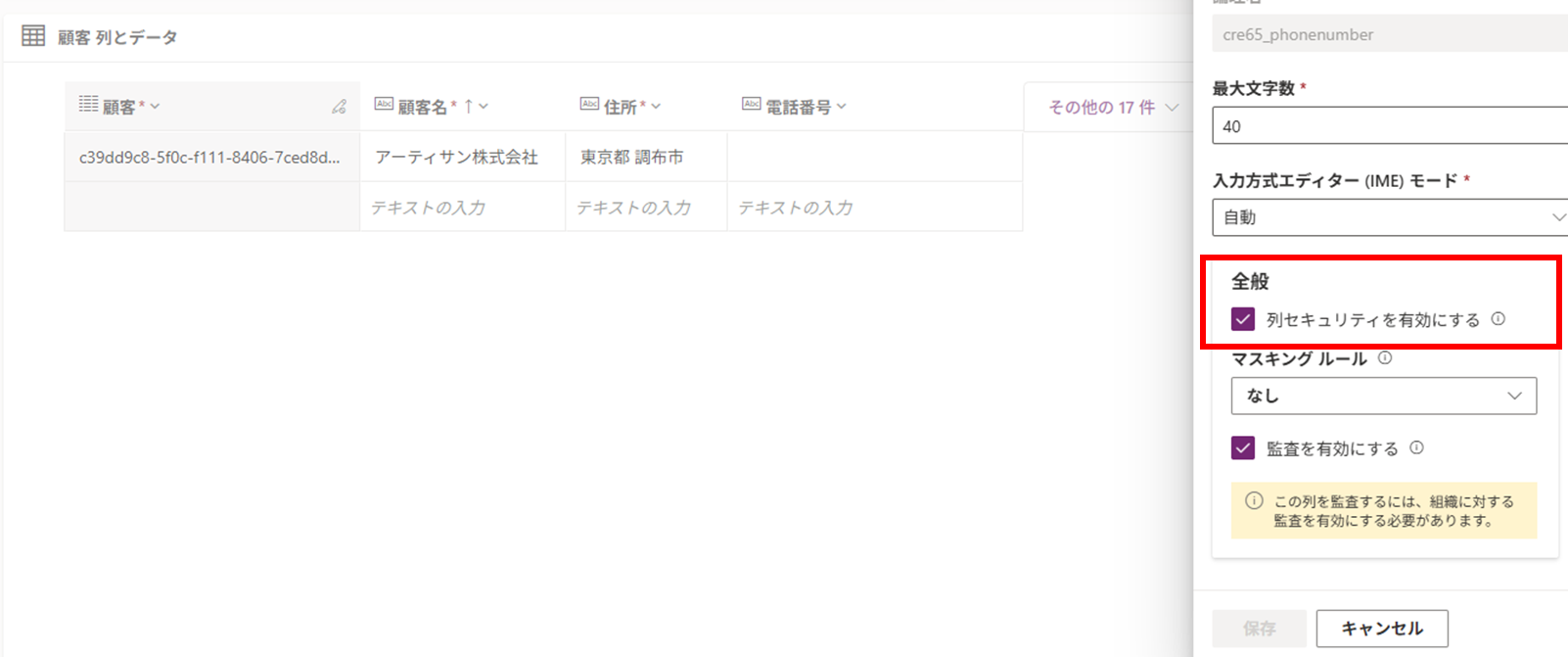Expand その他の 17 件 columns dropdown
This screenshot has width=1568, height=657.
click(x=1113, y=107)
